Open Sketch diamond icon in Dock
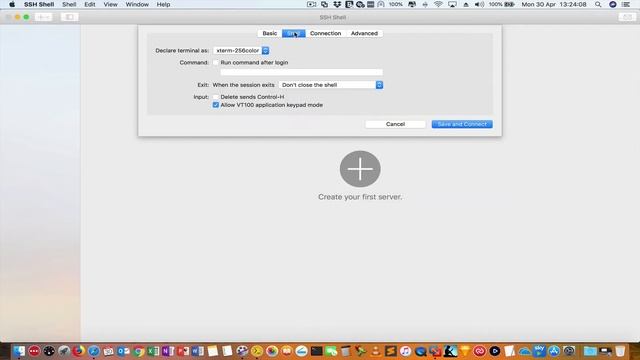Viewport: 640px width, 360px height. pyautogui.click(x=465, y=351)
